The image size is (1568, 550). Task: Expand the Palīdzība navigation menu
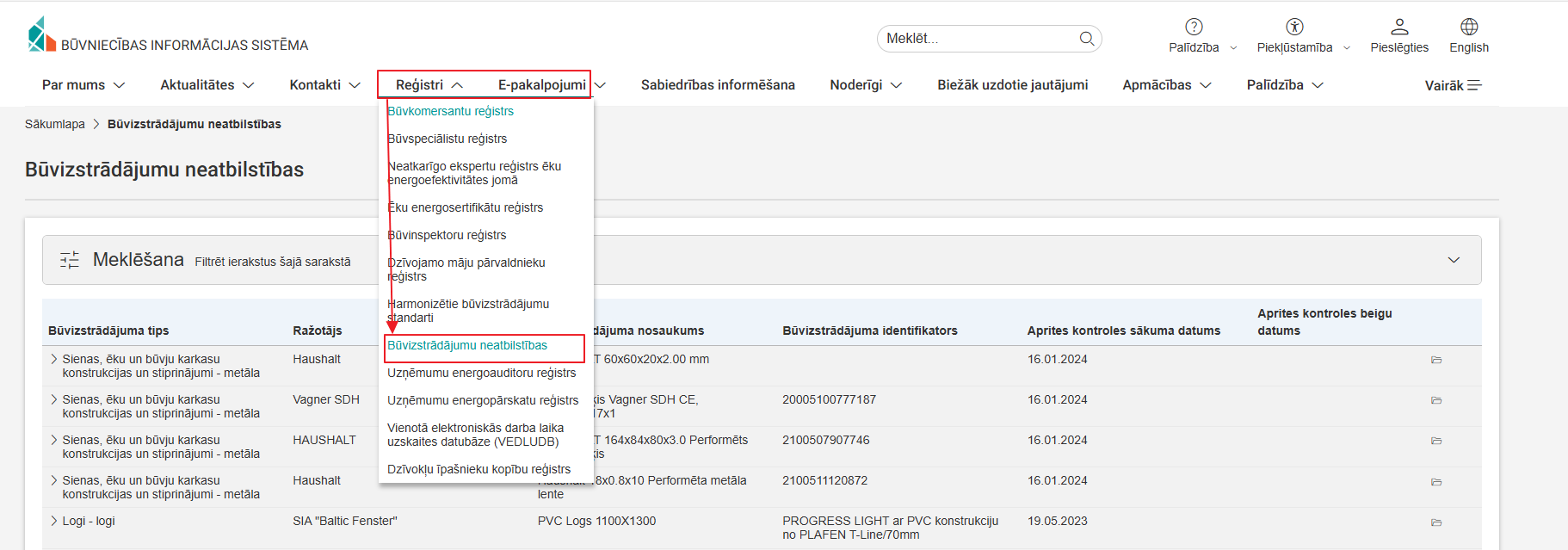(x=1285, y=84)
